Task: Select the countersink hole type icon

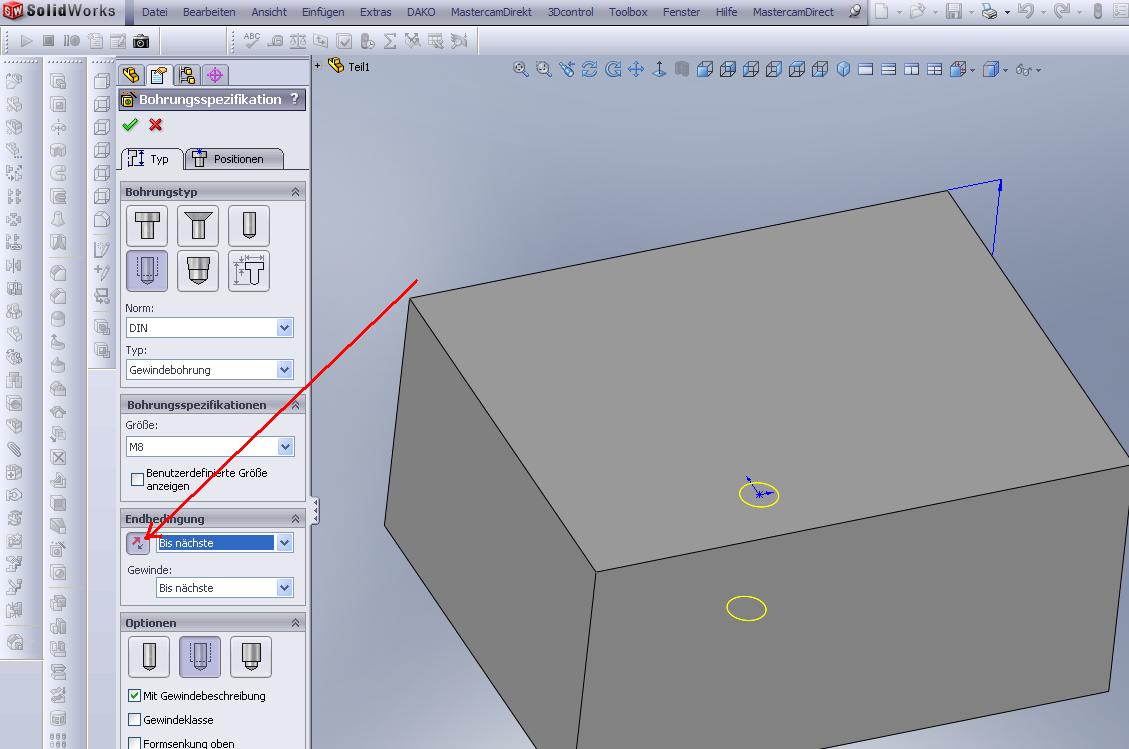Action: coord(198,225)
